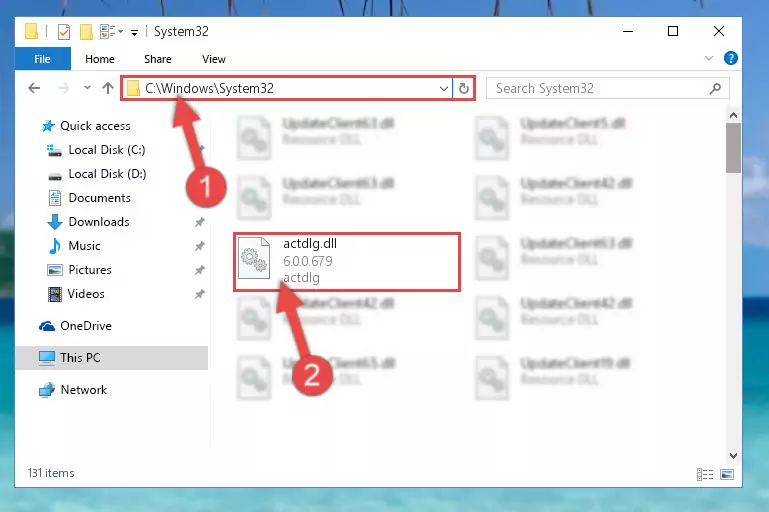This screenshot has height=512, width=769.
Task: Open Documents from the sidebar
Action: 100,198
